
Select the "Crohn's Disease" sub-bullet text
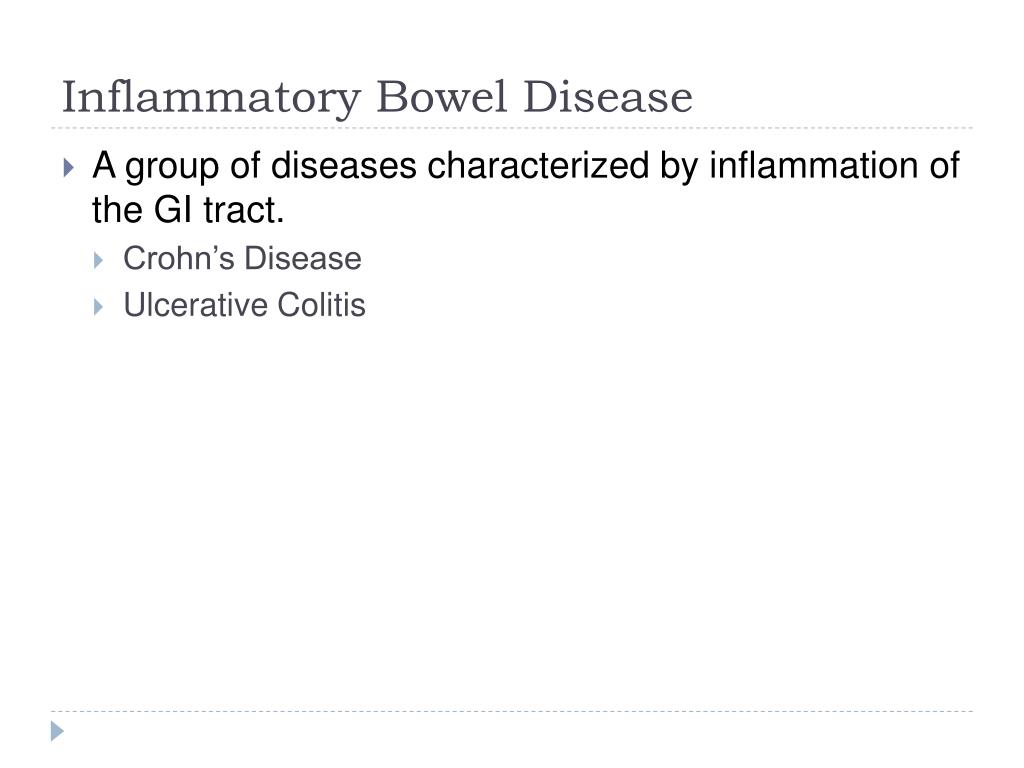coord(242,259)
